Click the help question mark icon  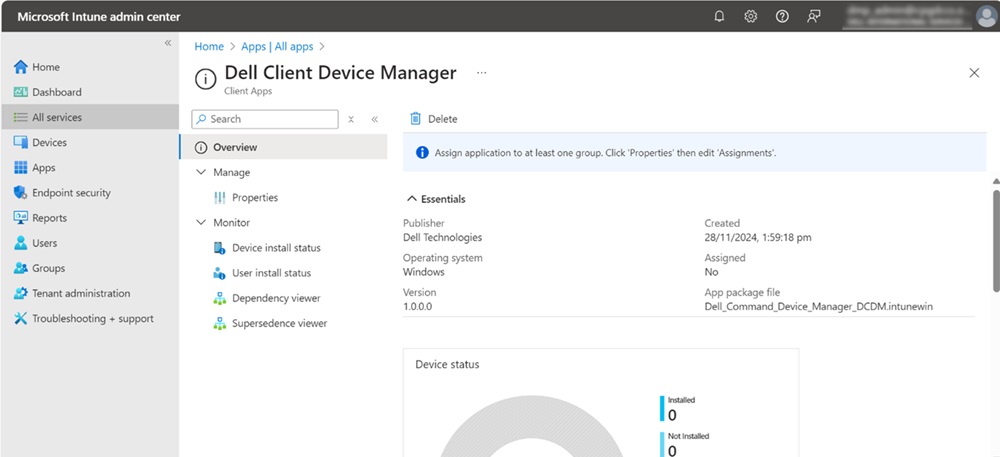[782, 16]
